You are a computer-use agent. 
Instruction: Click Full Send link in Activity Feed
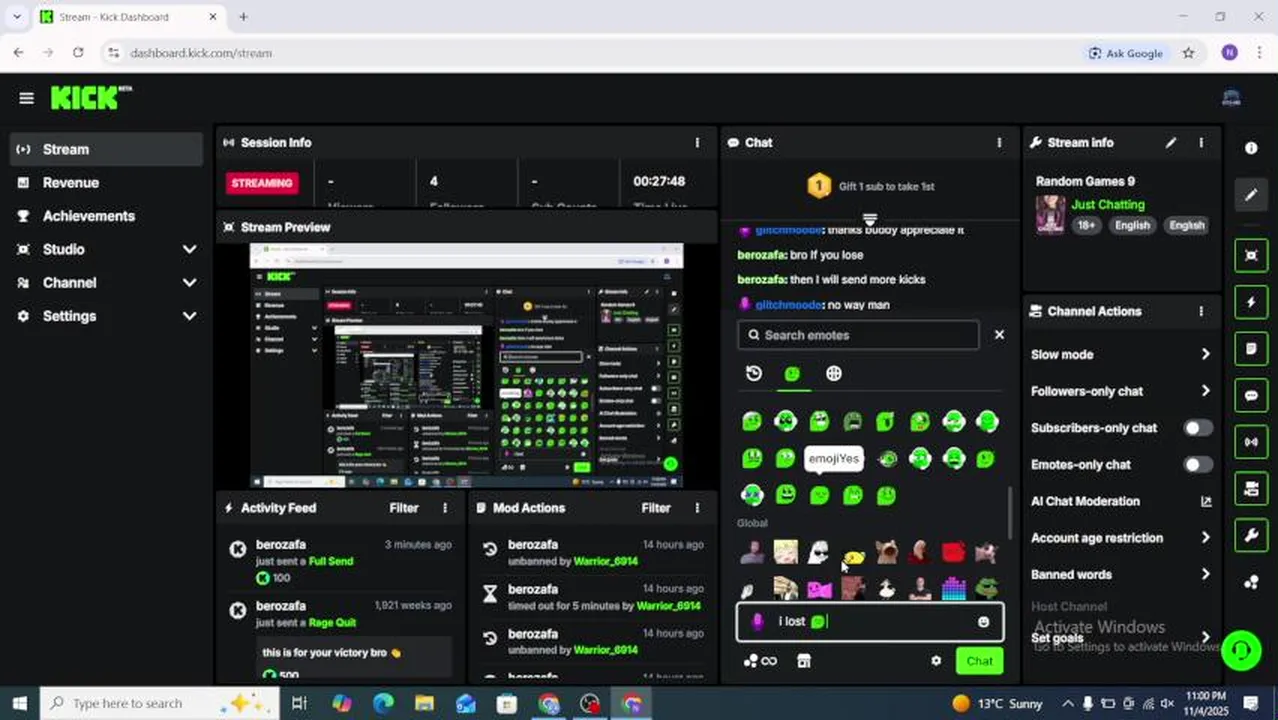click(331, 561)
